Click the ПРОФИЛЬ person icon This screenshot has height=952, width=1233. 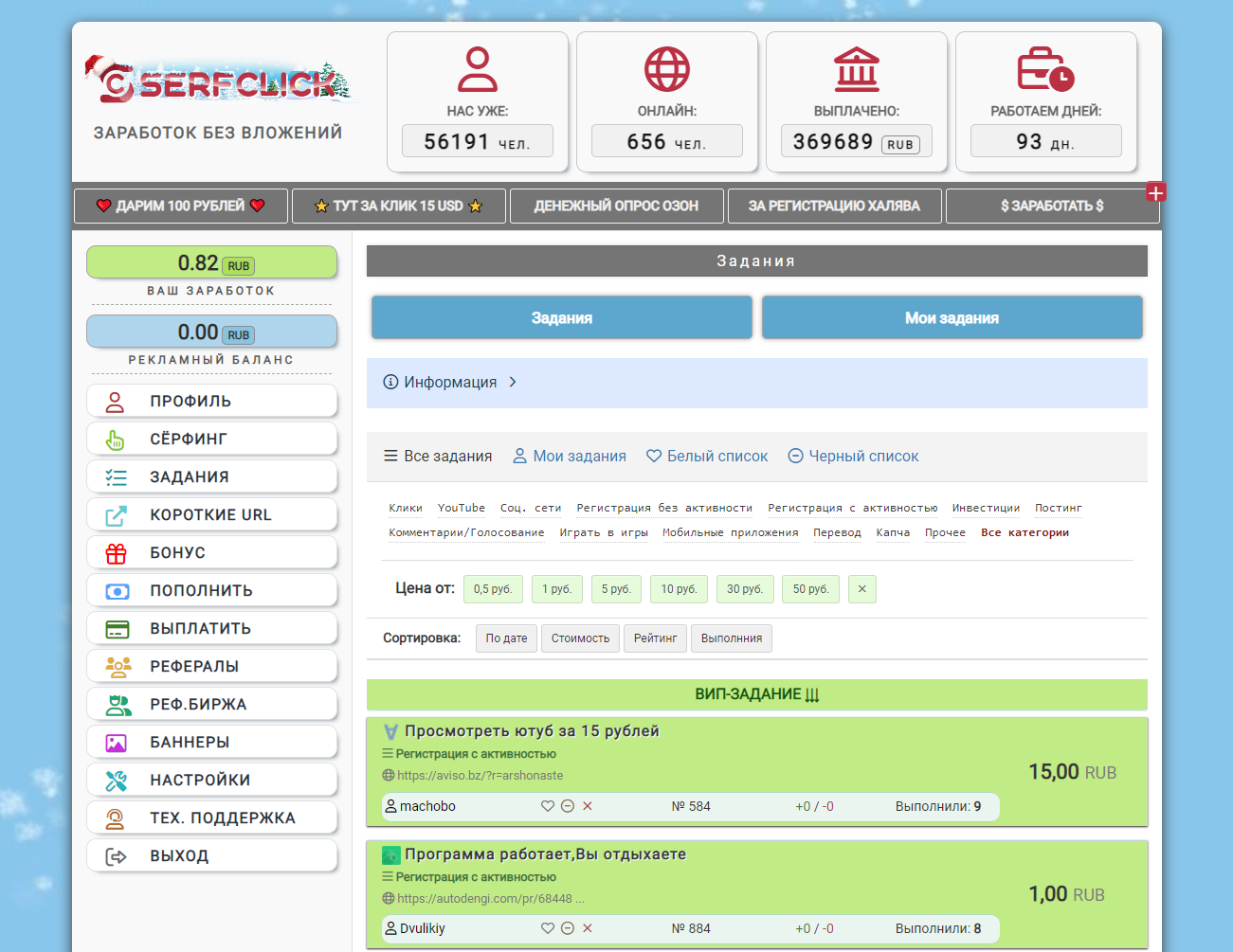(x=115, y=402)
